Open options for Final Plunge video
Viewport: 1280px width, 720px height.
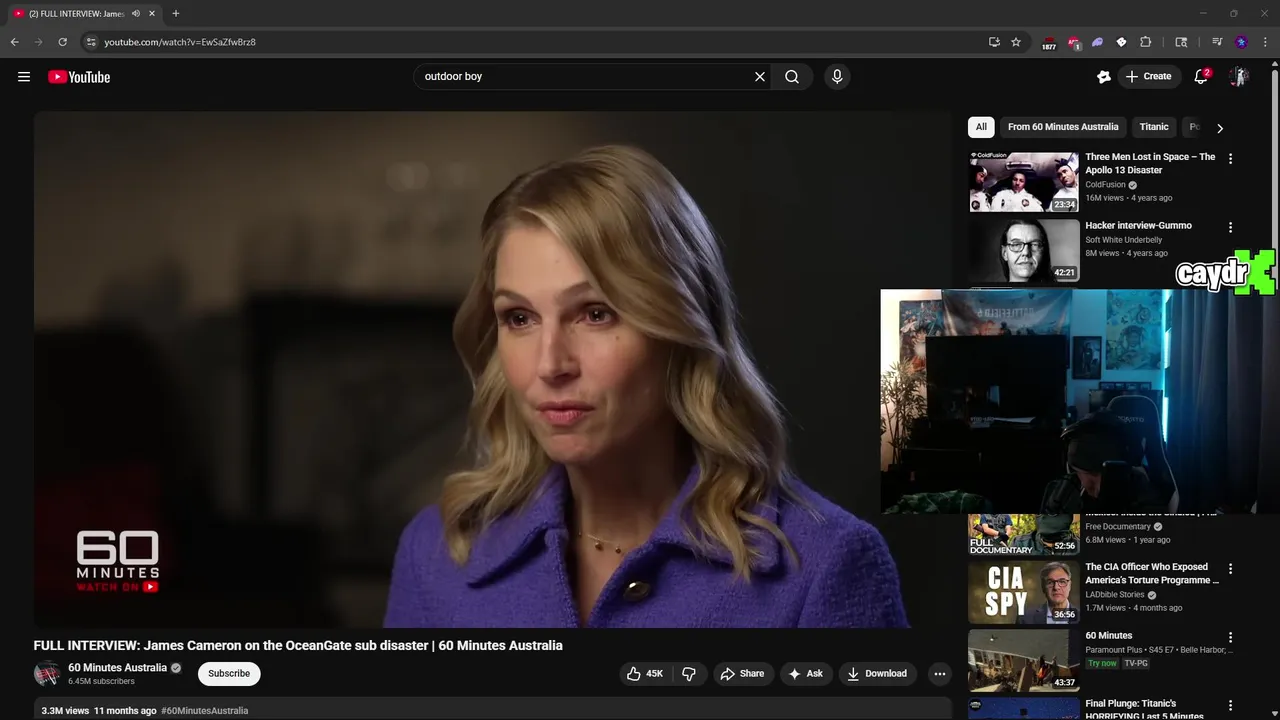[x=1230, y=706]
